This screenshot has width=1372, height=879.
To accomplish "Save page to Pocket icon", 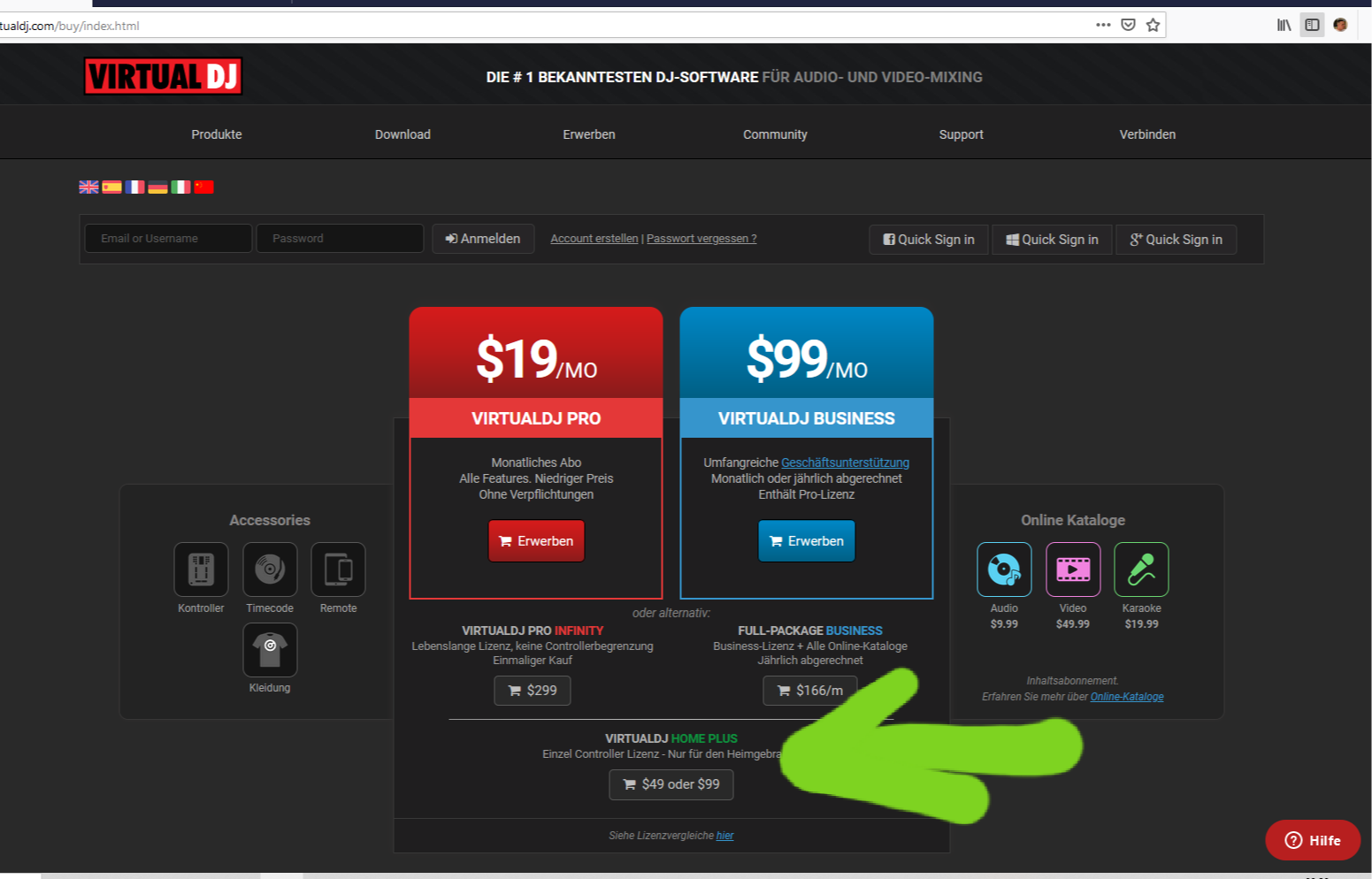I will 1128,25.
